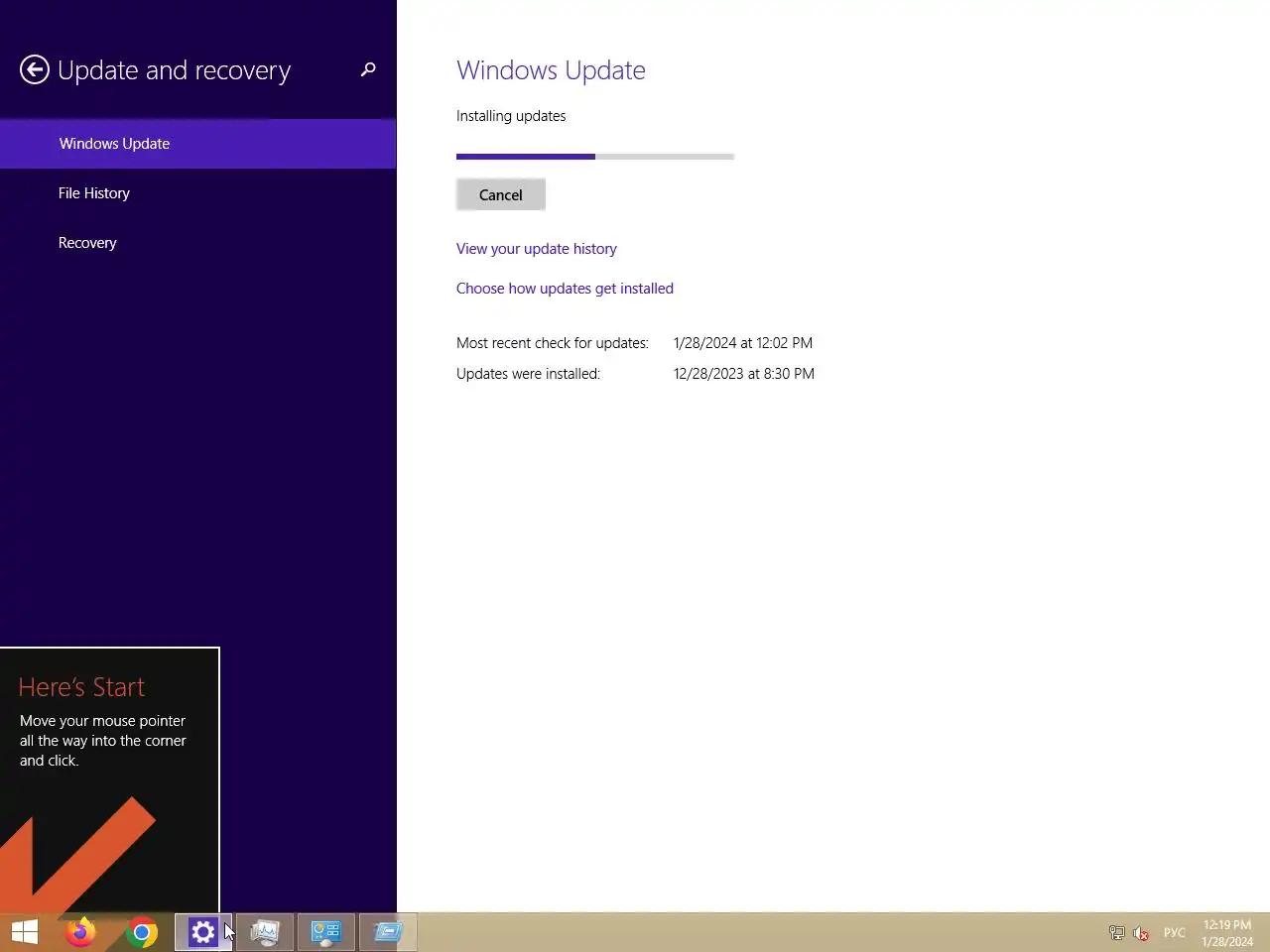Open Choose how updates get installed link

click(565, 289)
